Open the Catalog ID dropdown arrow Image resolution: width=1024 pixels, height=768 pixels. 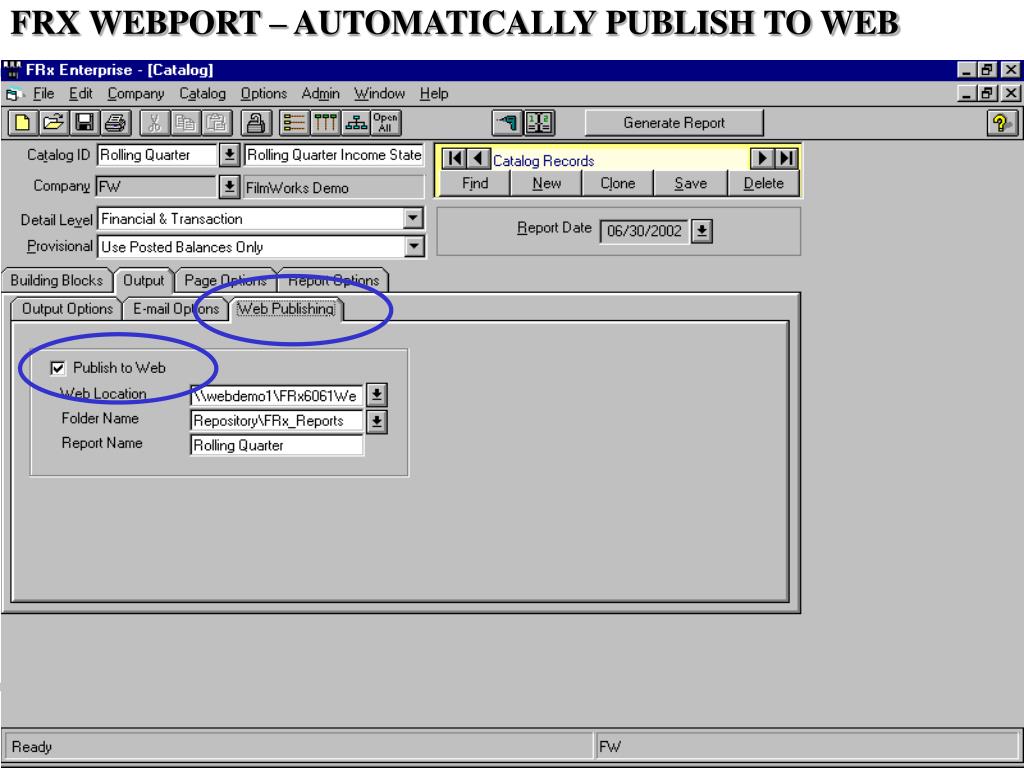229,155
